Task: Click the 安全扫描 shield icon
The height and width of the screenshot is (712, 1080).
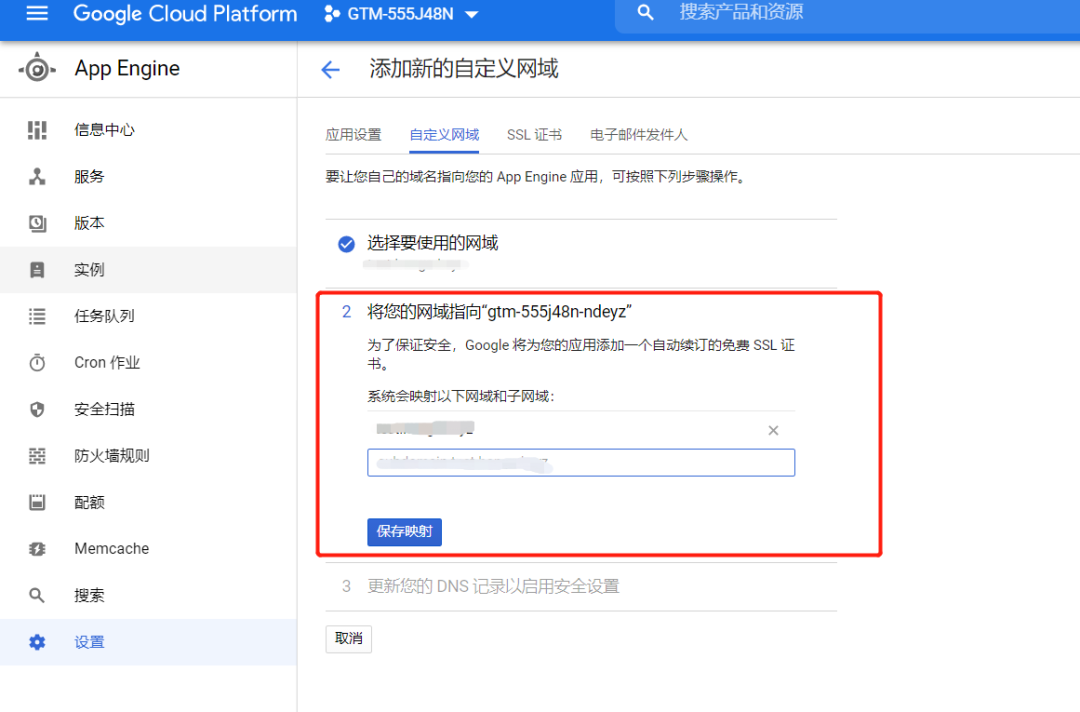Action: (37, 409)
